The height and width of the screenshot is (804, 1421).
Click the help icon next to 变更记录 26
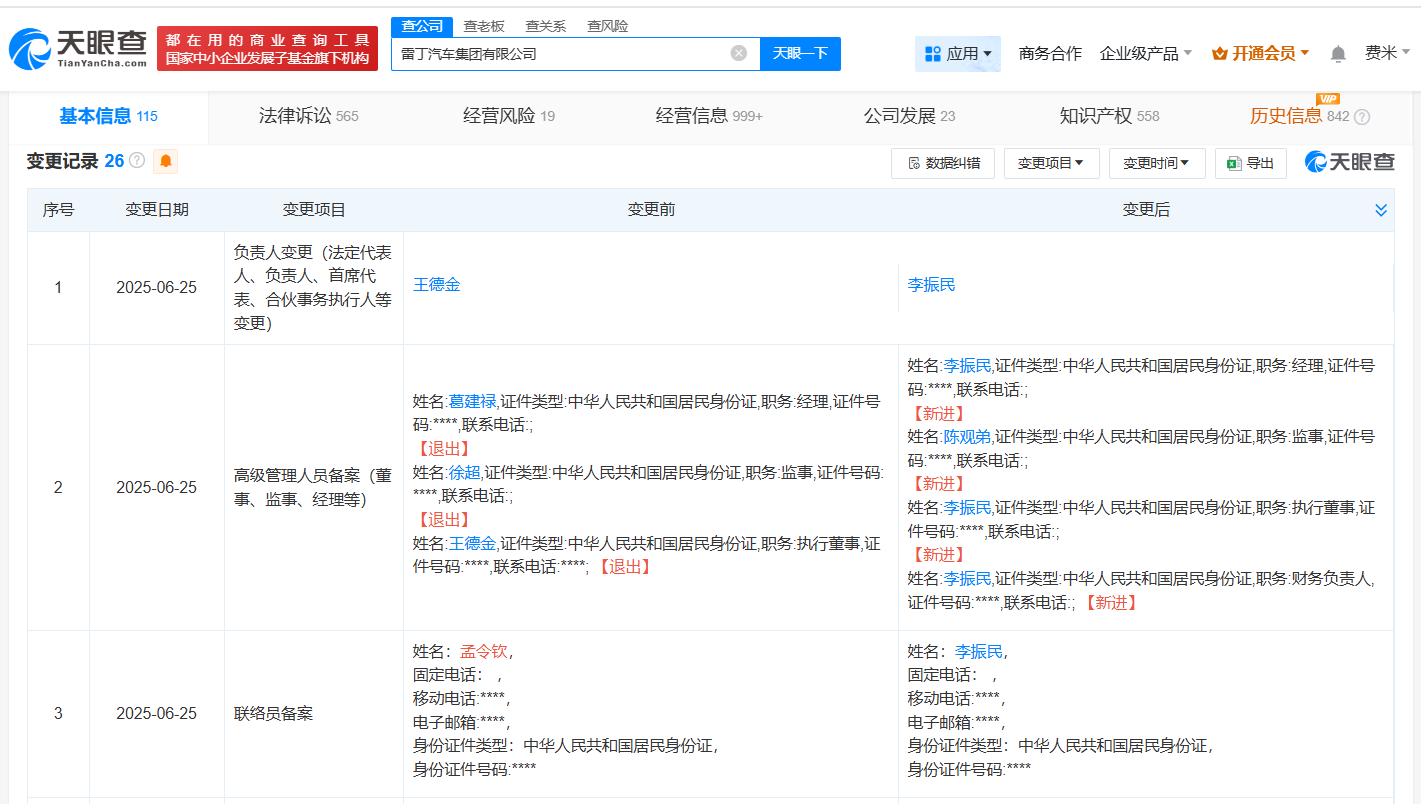pyautogui.click(x=138, y=161)
